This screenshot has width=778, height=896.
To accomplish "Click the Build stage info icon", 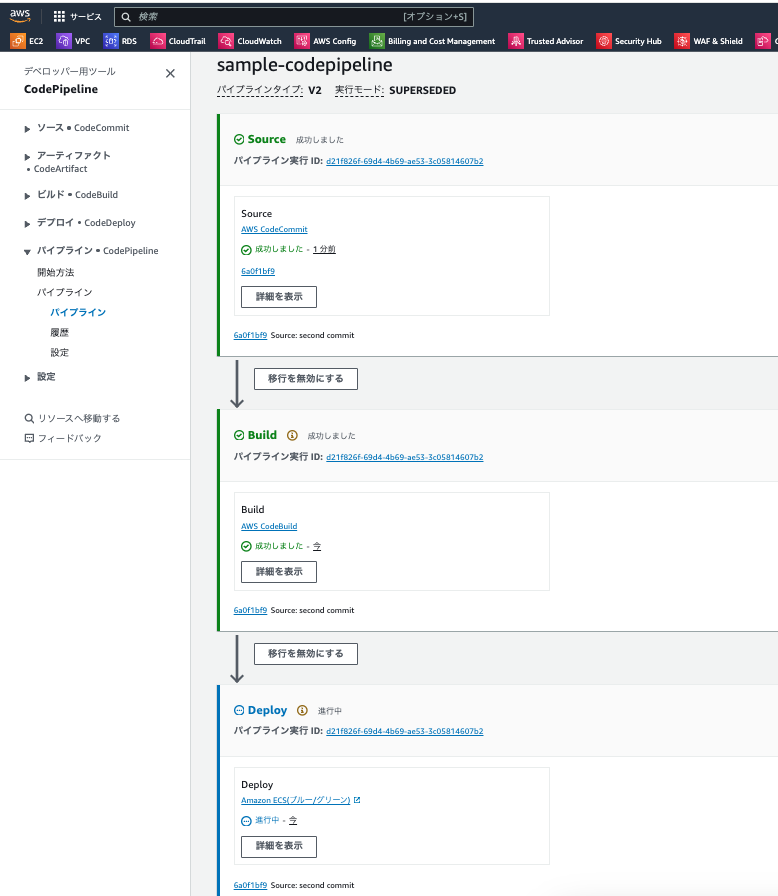I will tap(292, 435).
